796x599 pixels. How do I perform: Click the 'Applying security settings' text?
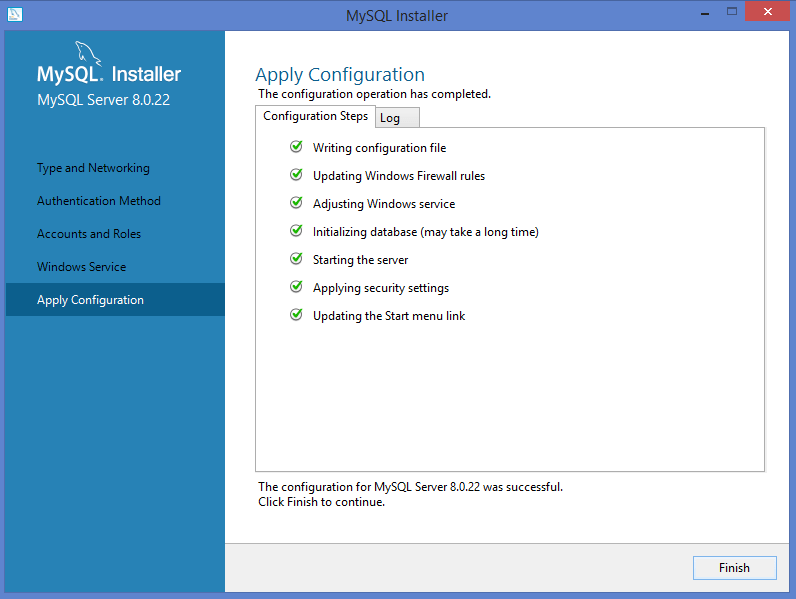coord(381,288)
